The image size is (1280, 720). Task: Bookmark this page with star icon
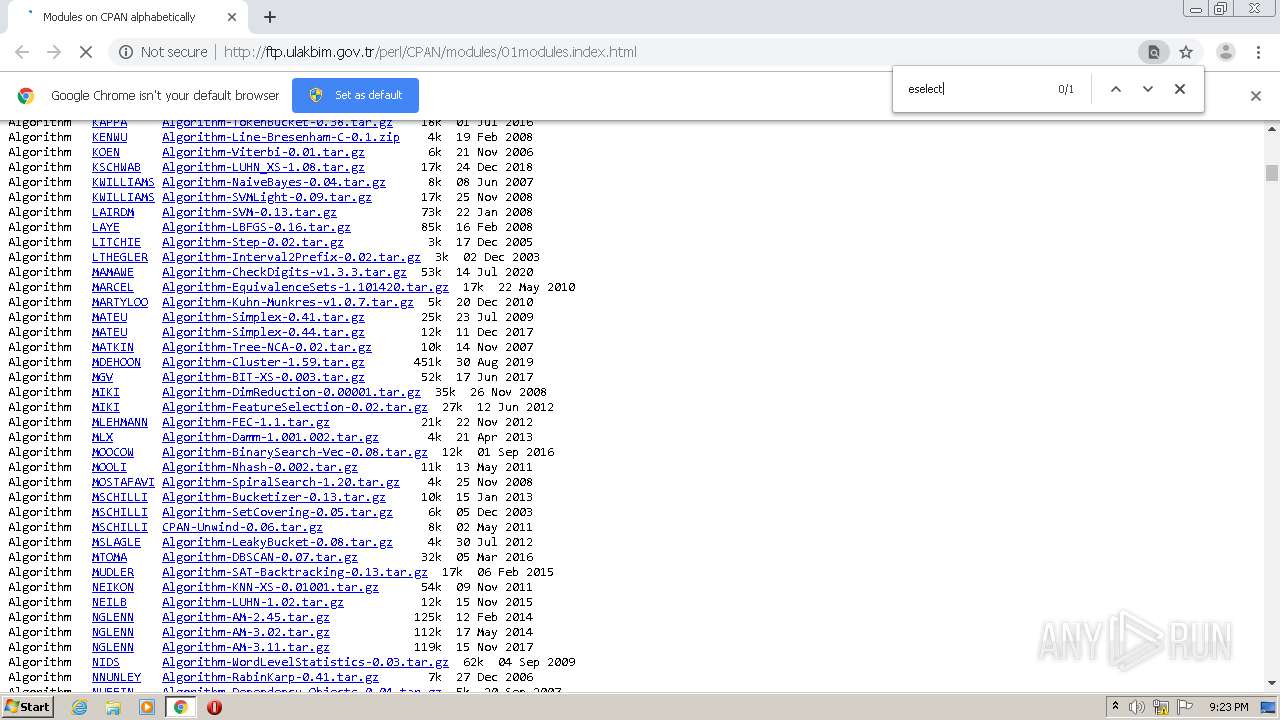(x=1186, y=52)
